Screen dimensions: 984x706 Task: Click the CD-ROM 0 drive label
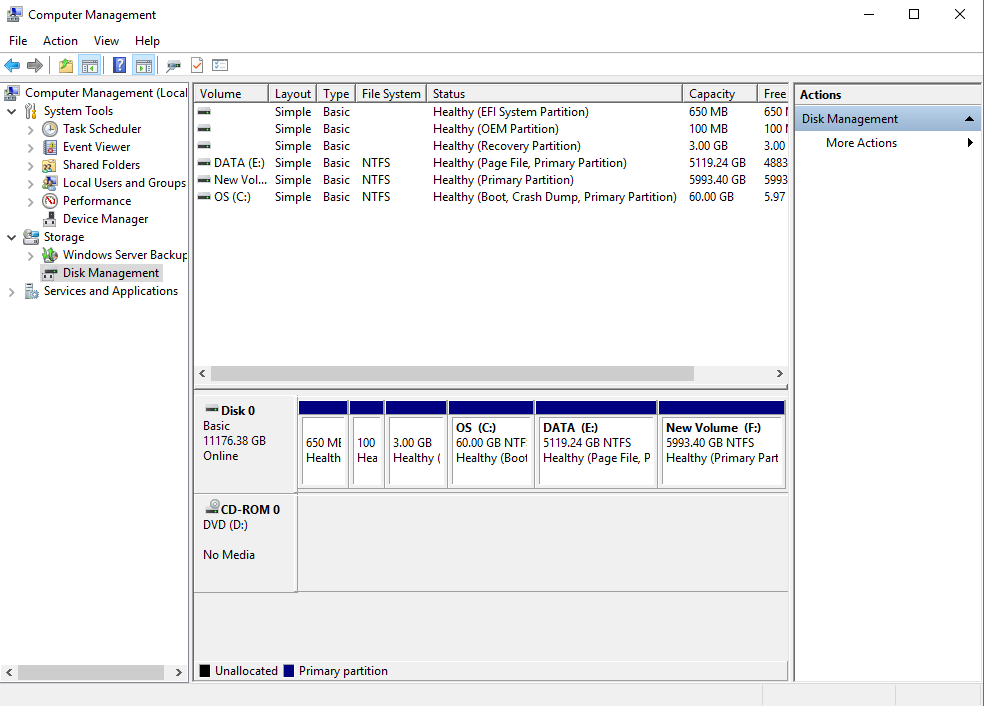(250, 510)
